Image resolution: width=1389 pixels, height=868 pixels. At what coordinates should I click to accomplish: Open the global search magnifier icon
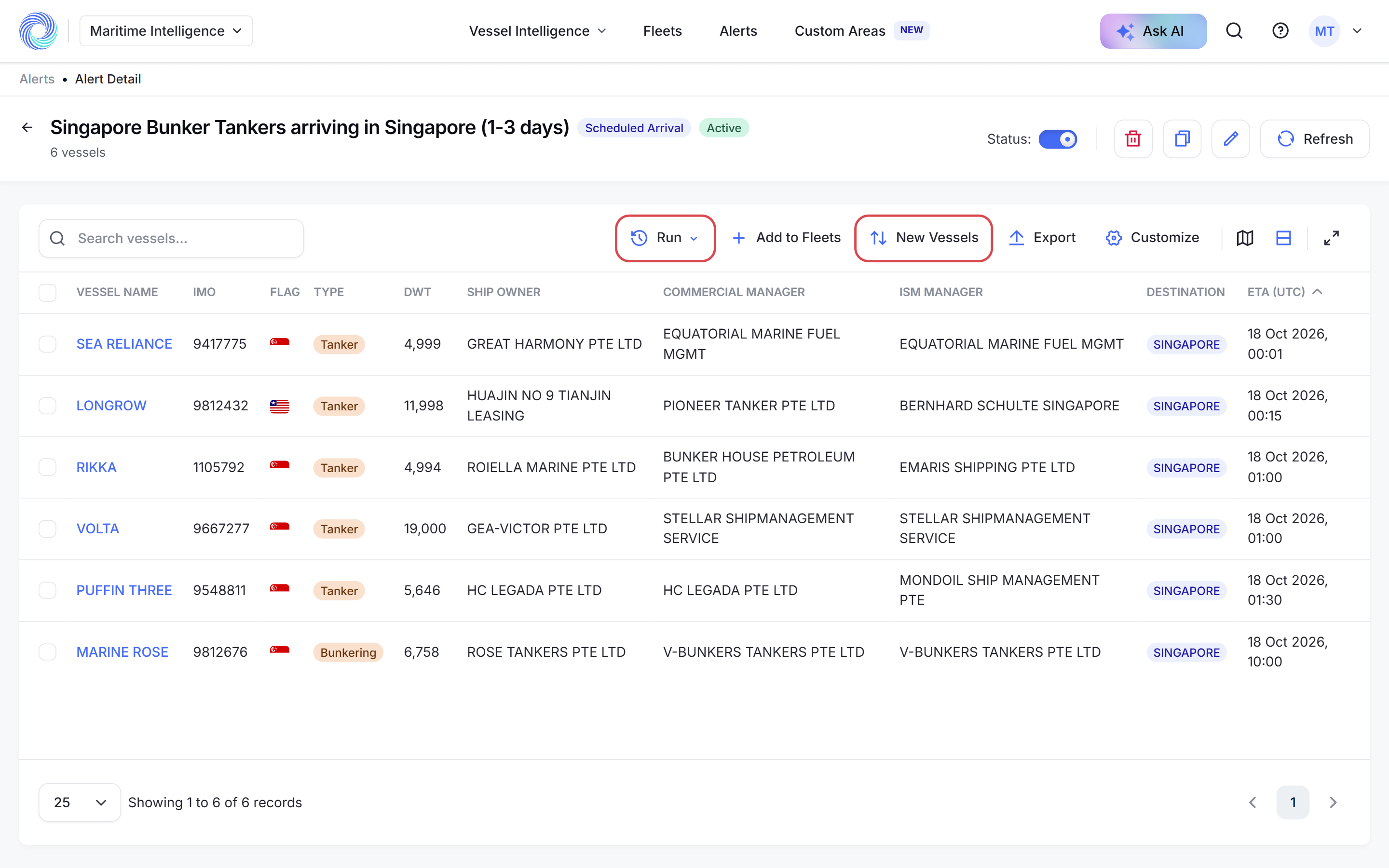(x=1234, y=31)
